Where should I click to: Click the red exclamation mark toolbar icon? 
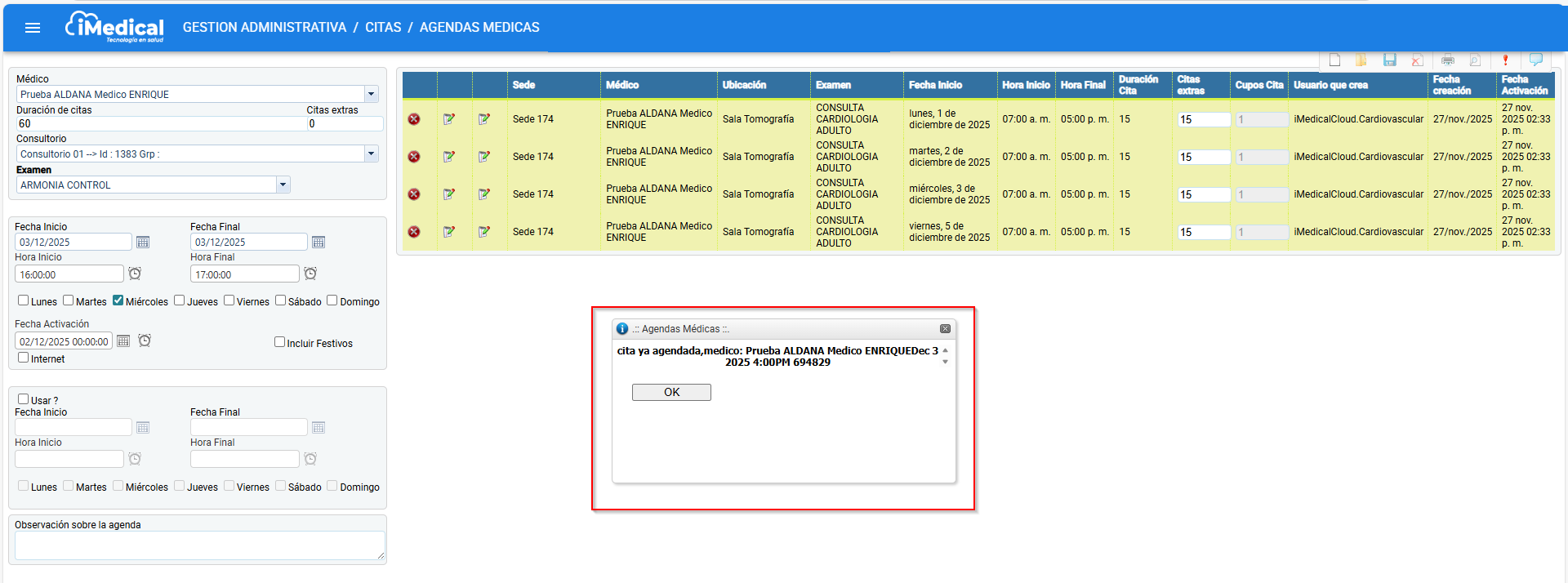tap(1505, 60)
